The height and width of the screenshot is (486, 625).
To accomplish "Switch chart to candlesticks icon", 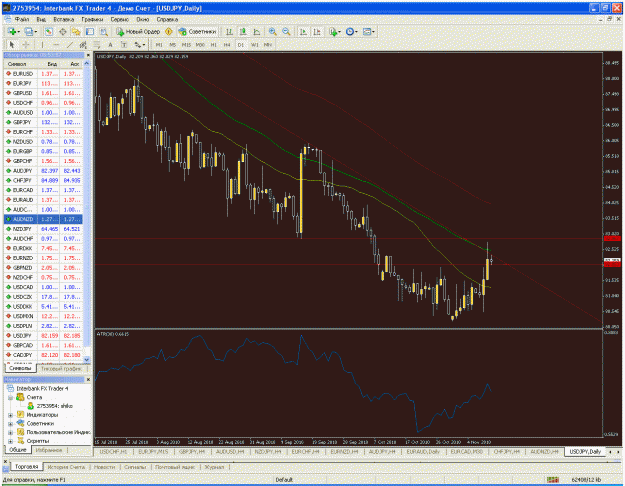I will (x=243, y=31).
